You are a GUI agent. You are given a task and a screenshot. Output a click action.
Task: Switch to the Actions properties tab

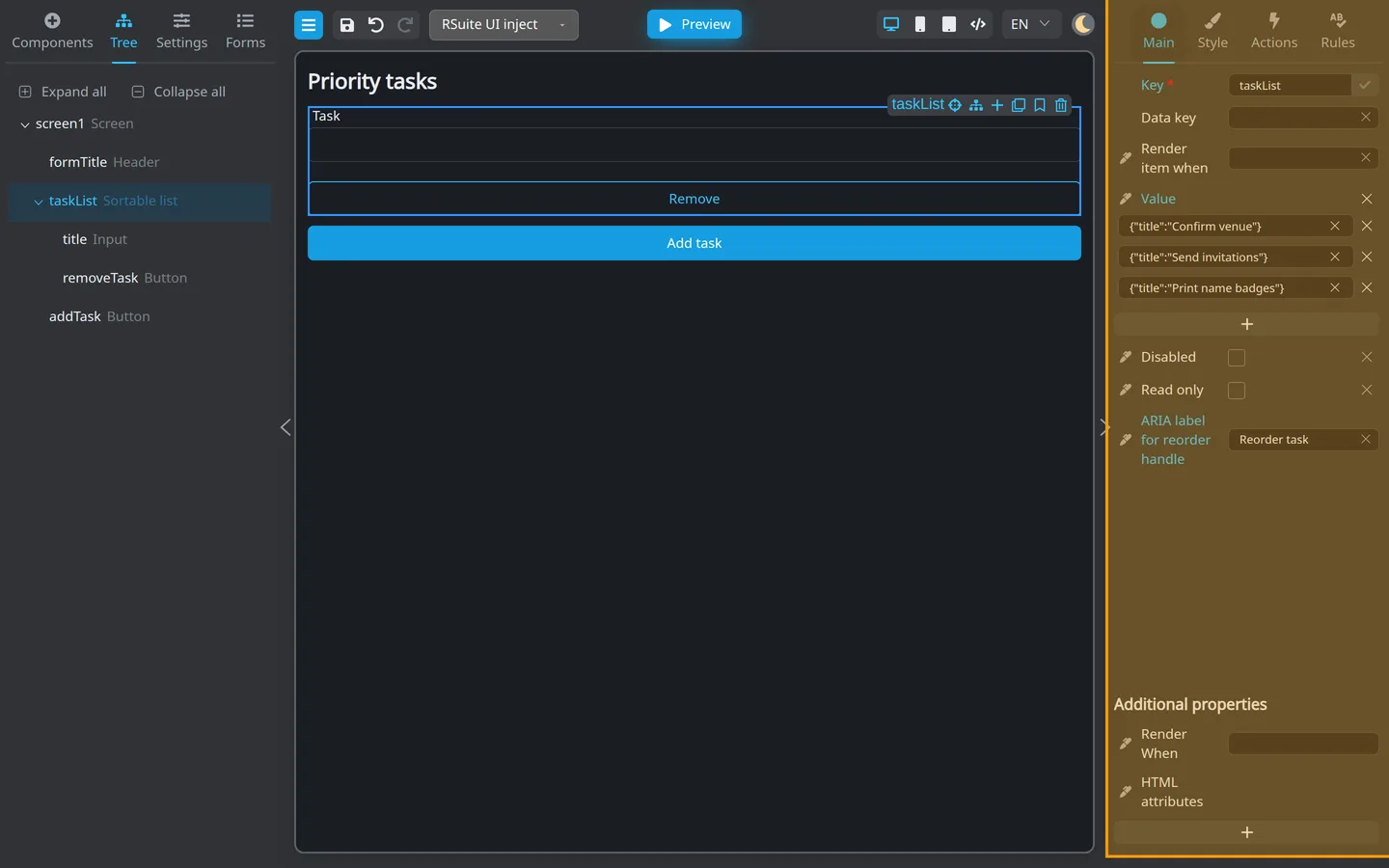click(1274, 32)
